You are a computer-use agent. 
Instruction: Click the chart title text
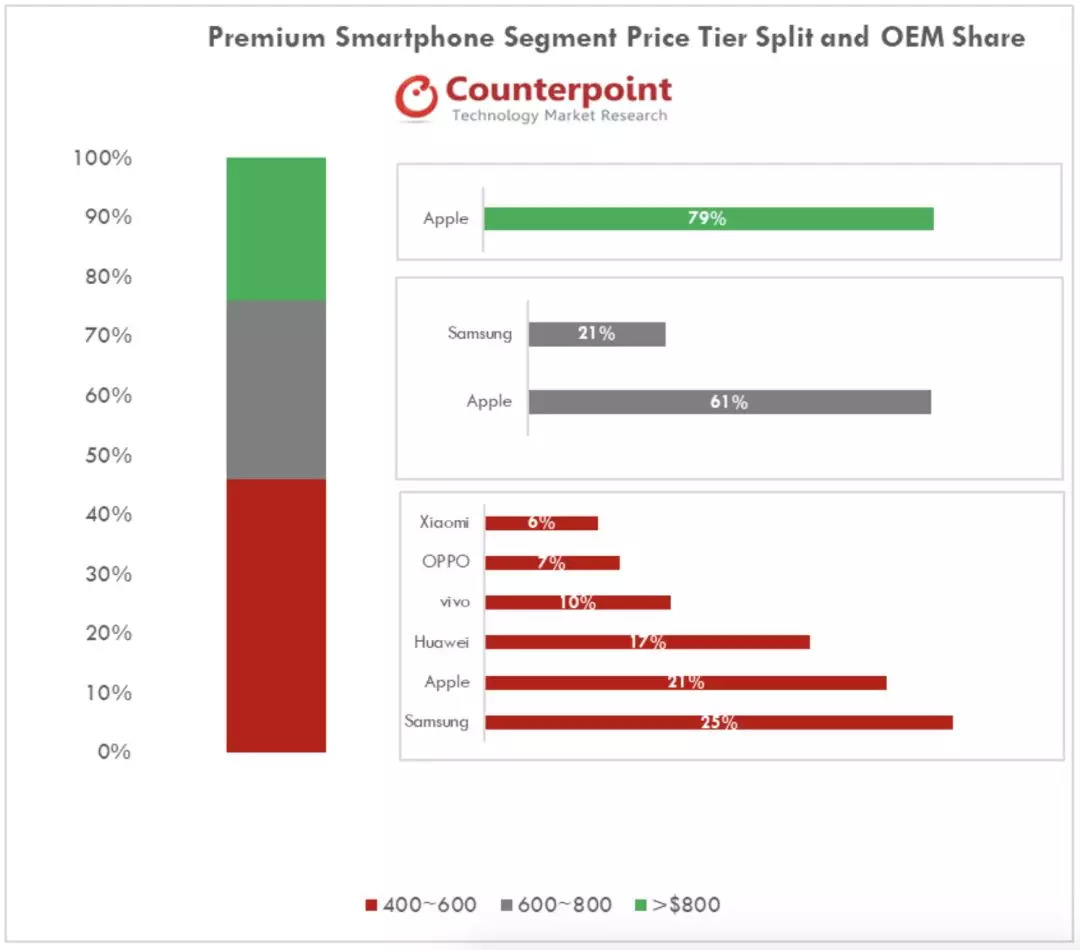[x=616, y=38]
